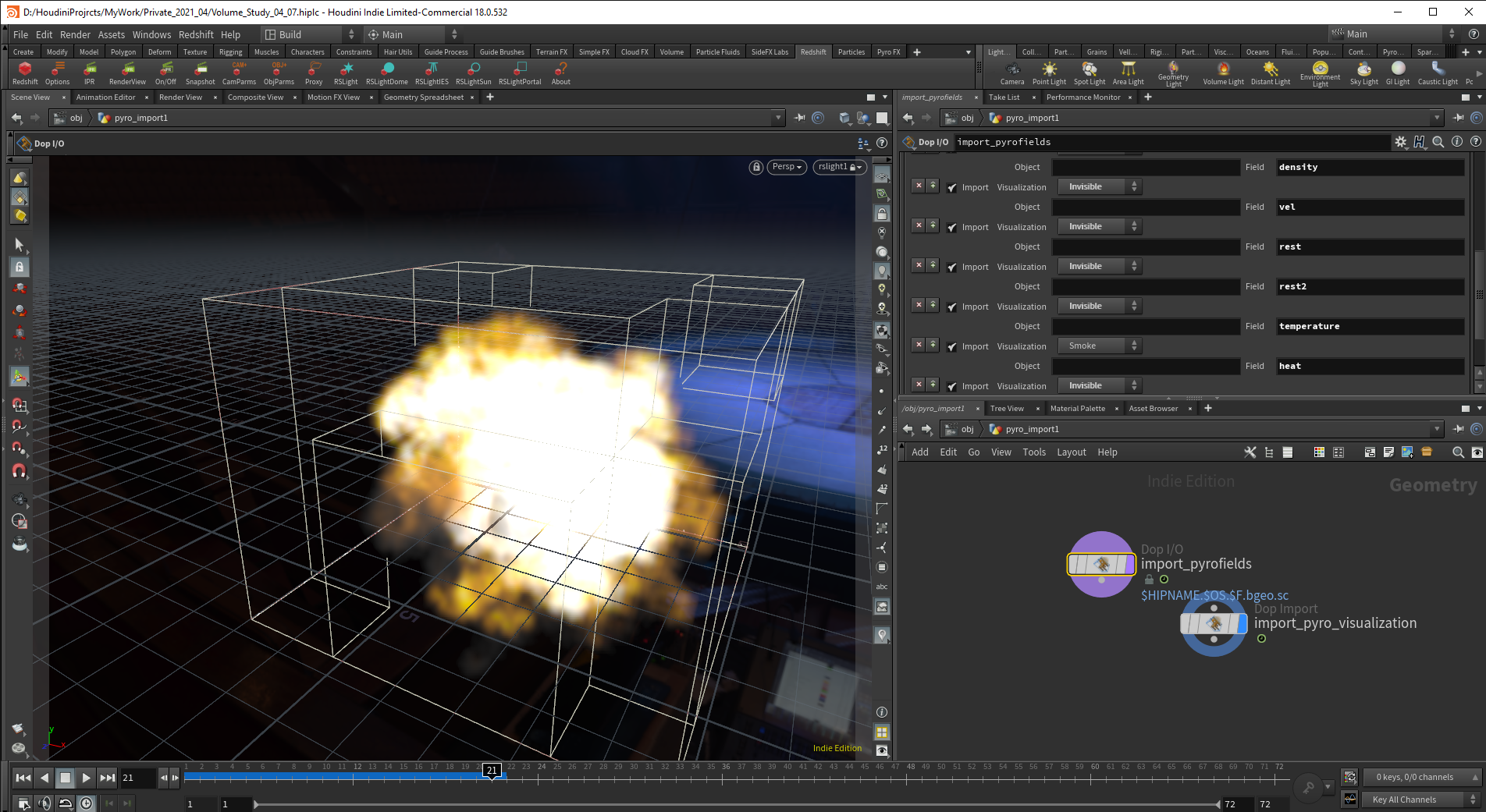The image size is (1486, 812).
Task: Change the Smoke visualization dropdown
Action: click(1097, 346)
